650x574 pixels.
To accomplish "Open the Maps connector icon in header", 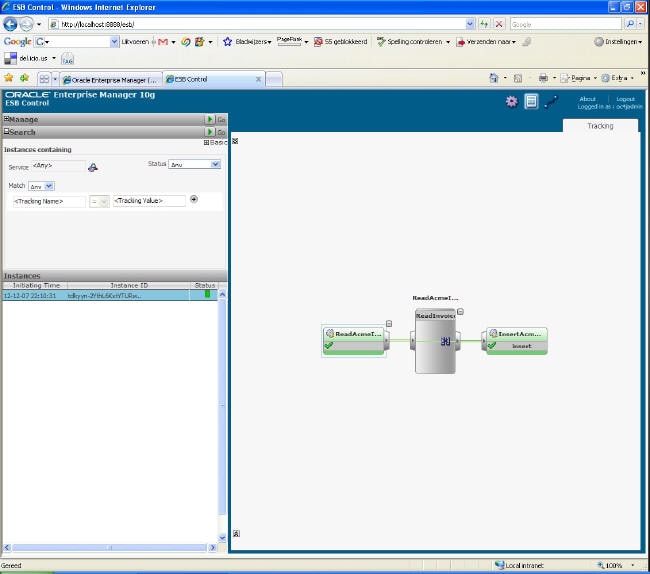I will 551,102.
